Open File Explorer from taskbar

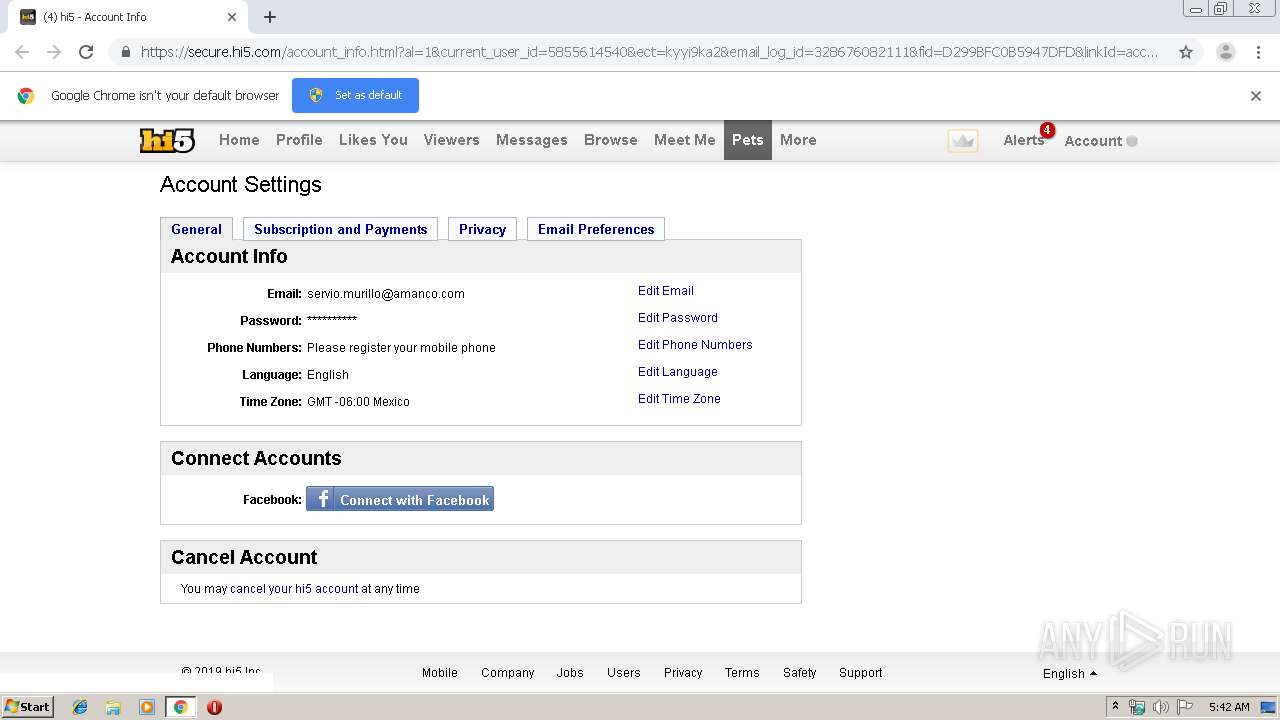(113, 707)
